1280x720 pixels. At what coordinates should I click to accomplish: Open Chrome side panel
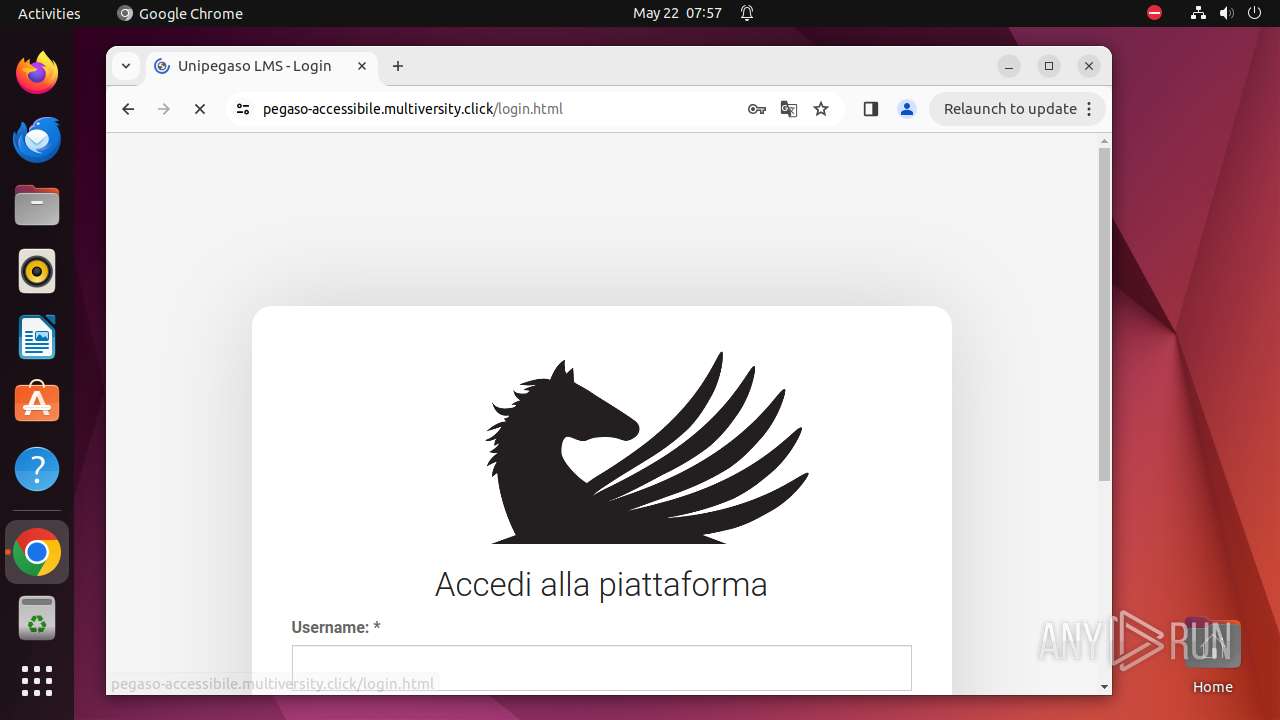(871, 109)
